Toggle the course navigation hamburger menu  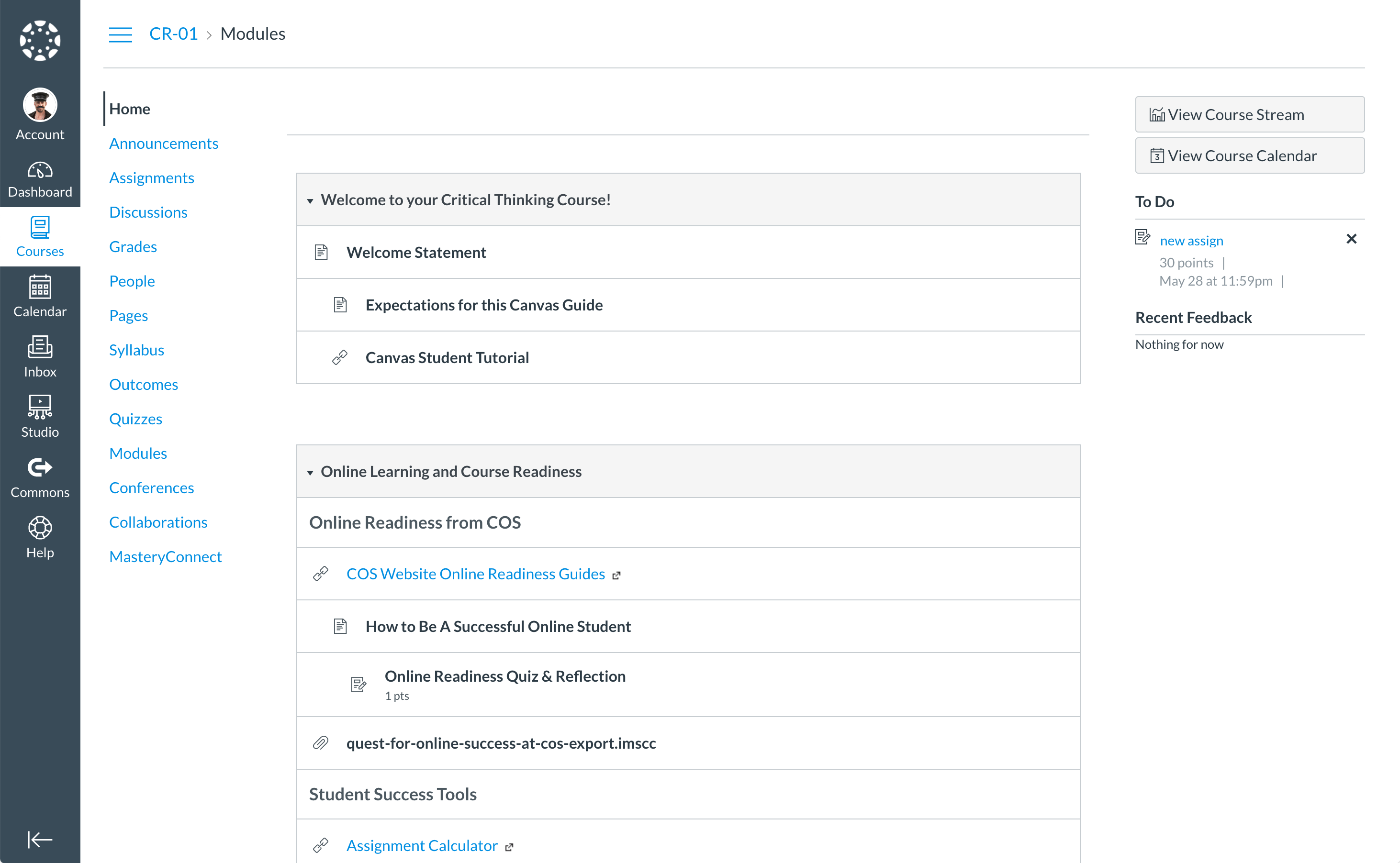pos(121,34)
